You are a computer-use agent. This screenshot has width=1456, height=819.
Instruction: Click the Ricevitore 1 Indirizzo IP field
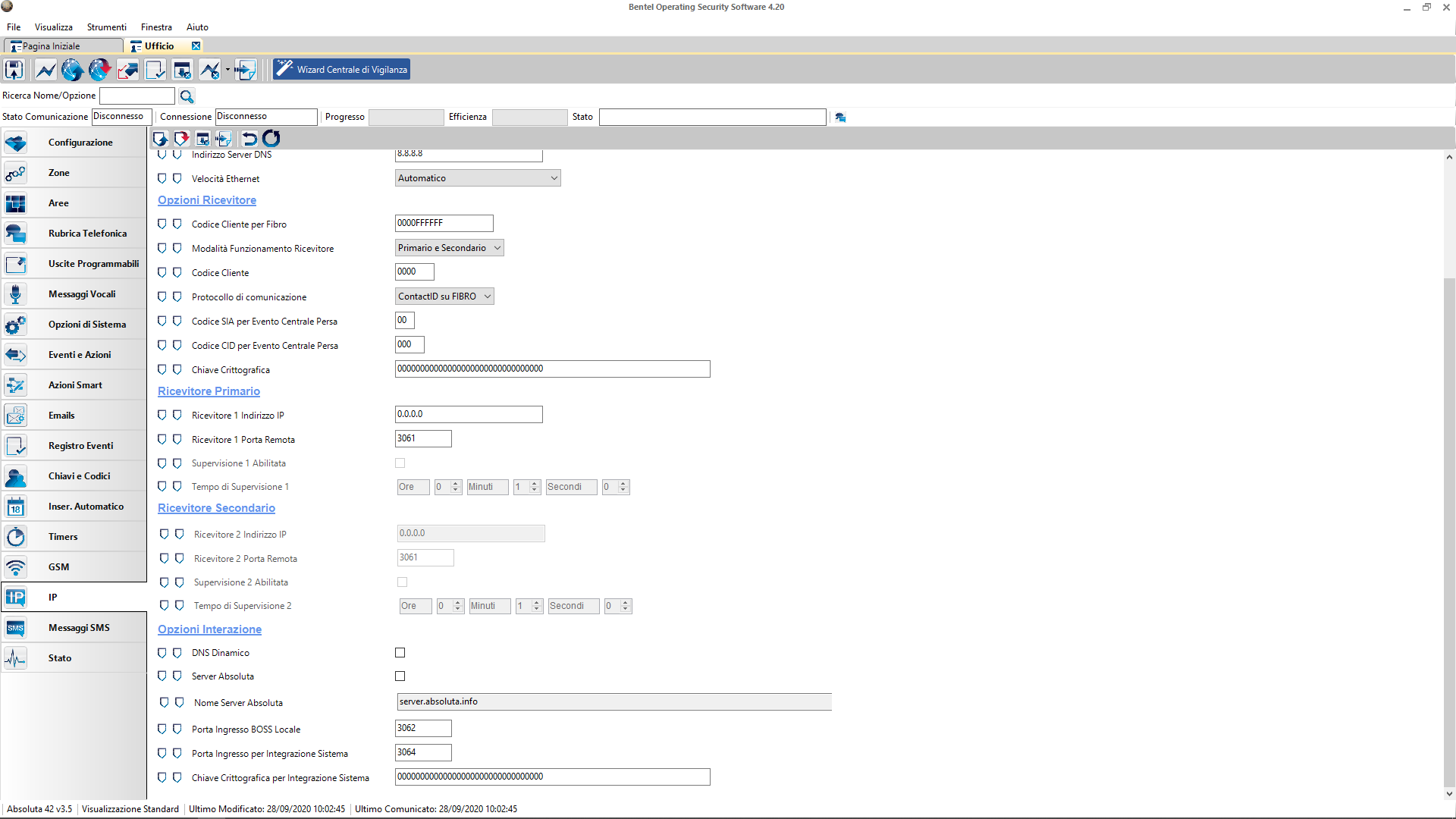coord(469,414)
